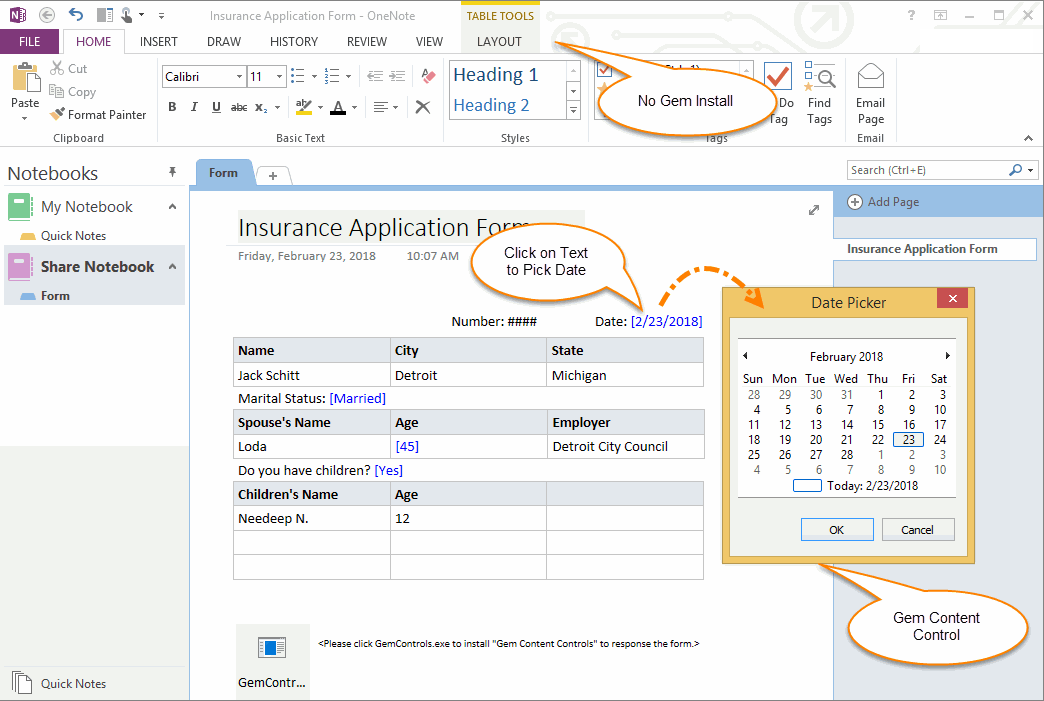
Task: Open the Table Tools LAYOUT tab
Action: point(499,41)
